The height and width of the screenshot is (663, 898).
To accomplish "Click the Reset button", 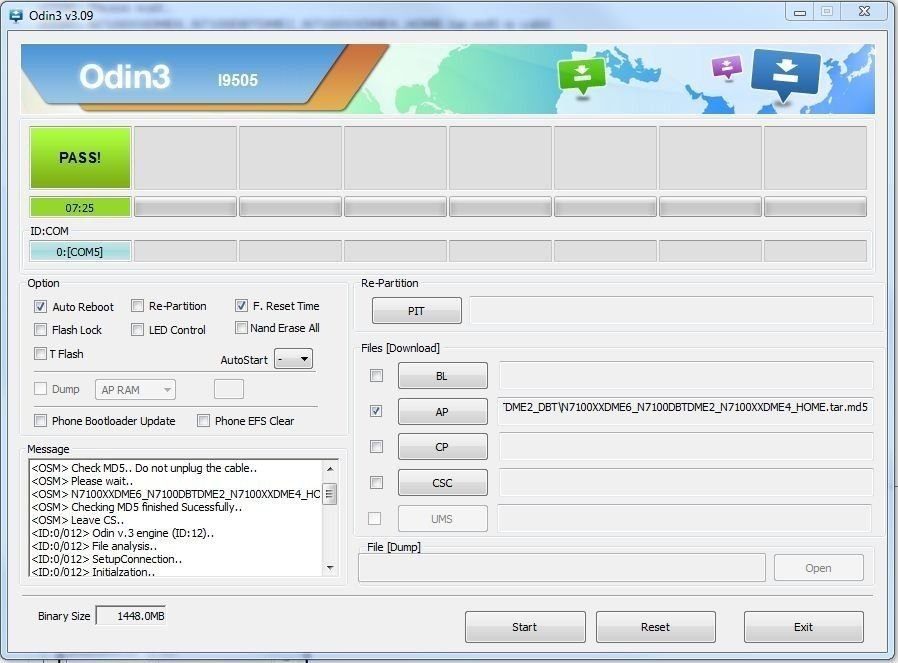I will (656, 627).
